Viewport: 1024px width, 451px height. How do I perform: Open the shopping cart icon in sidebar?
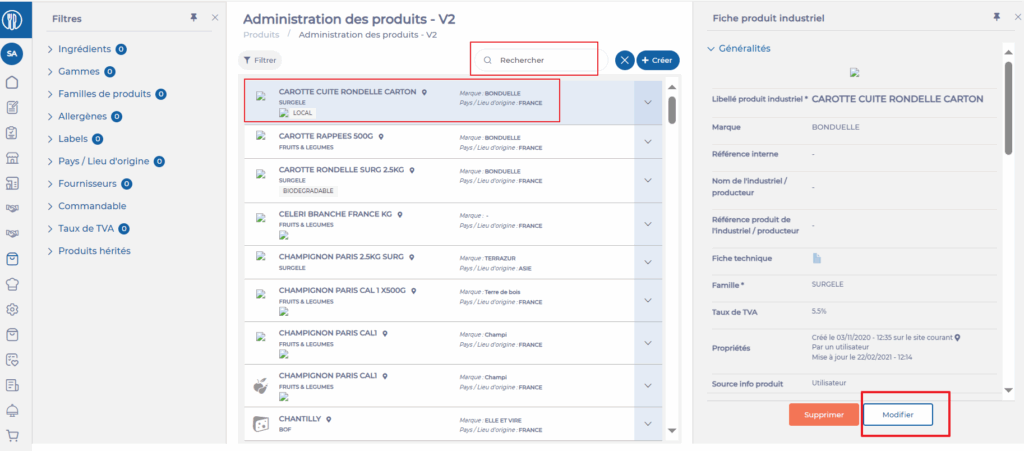pos(13,435)
